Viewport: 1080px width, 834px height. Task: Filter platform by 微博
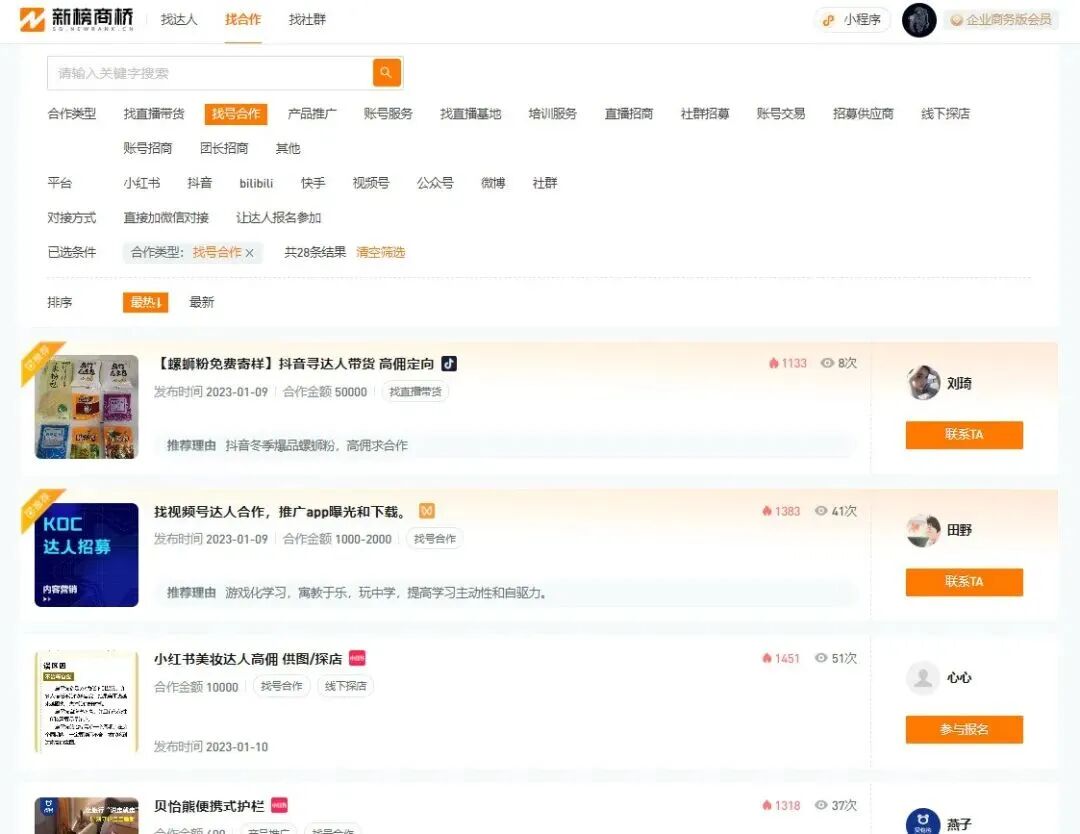[493, 183]
